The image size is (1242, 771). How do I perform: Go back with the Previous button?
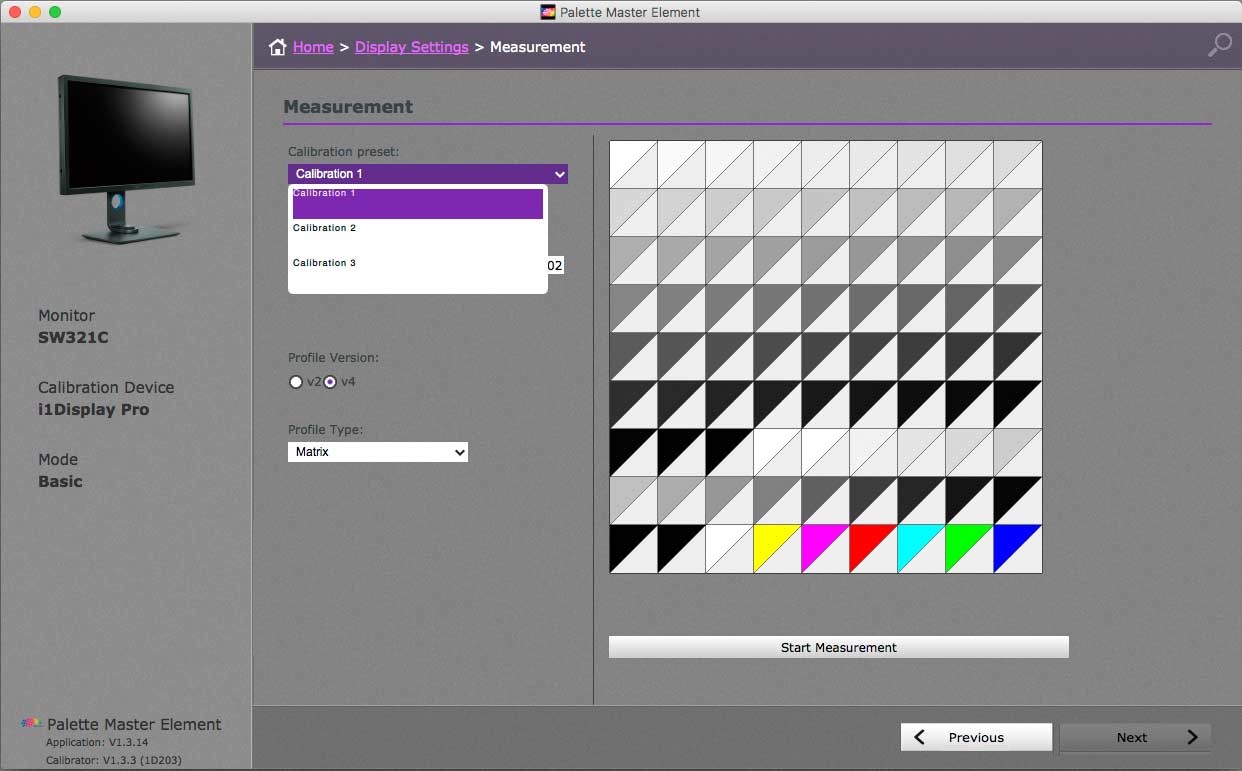point(976,737)
